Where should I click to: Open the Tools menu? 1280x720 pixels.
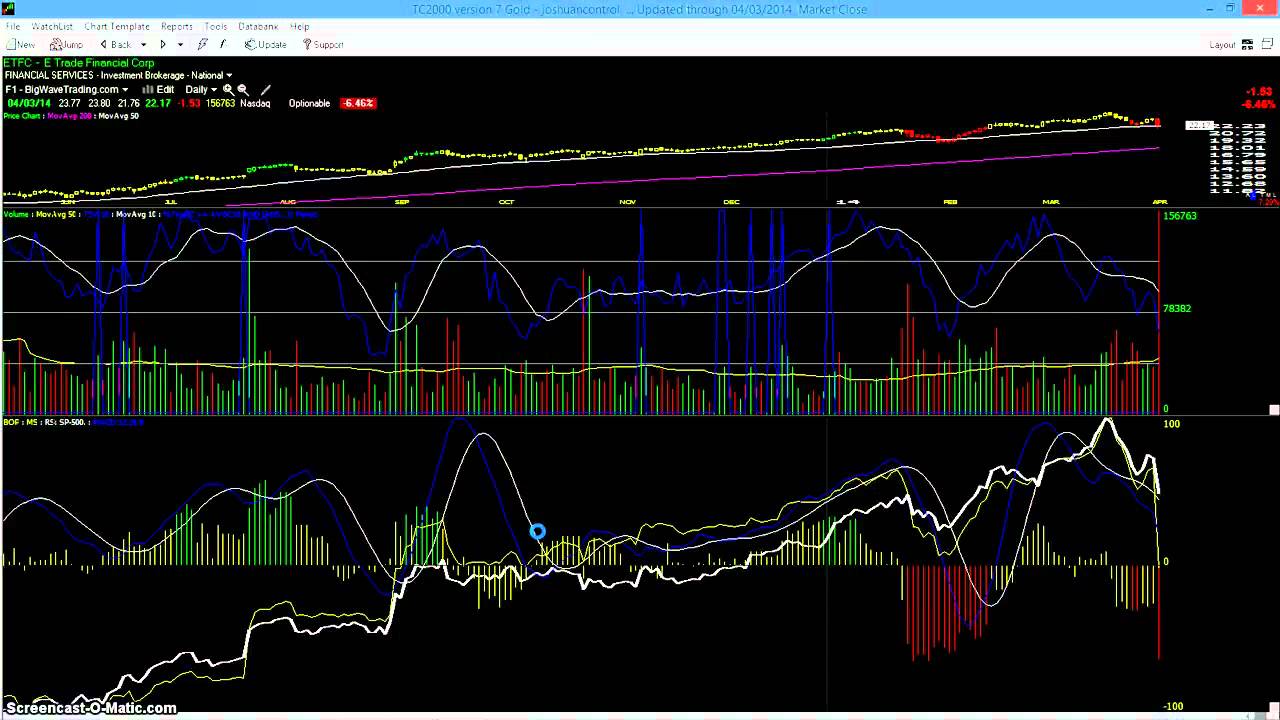pos(216,26)
